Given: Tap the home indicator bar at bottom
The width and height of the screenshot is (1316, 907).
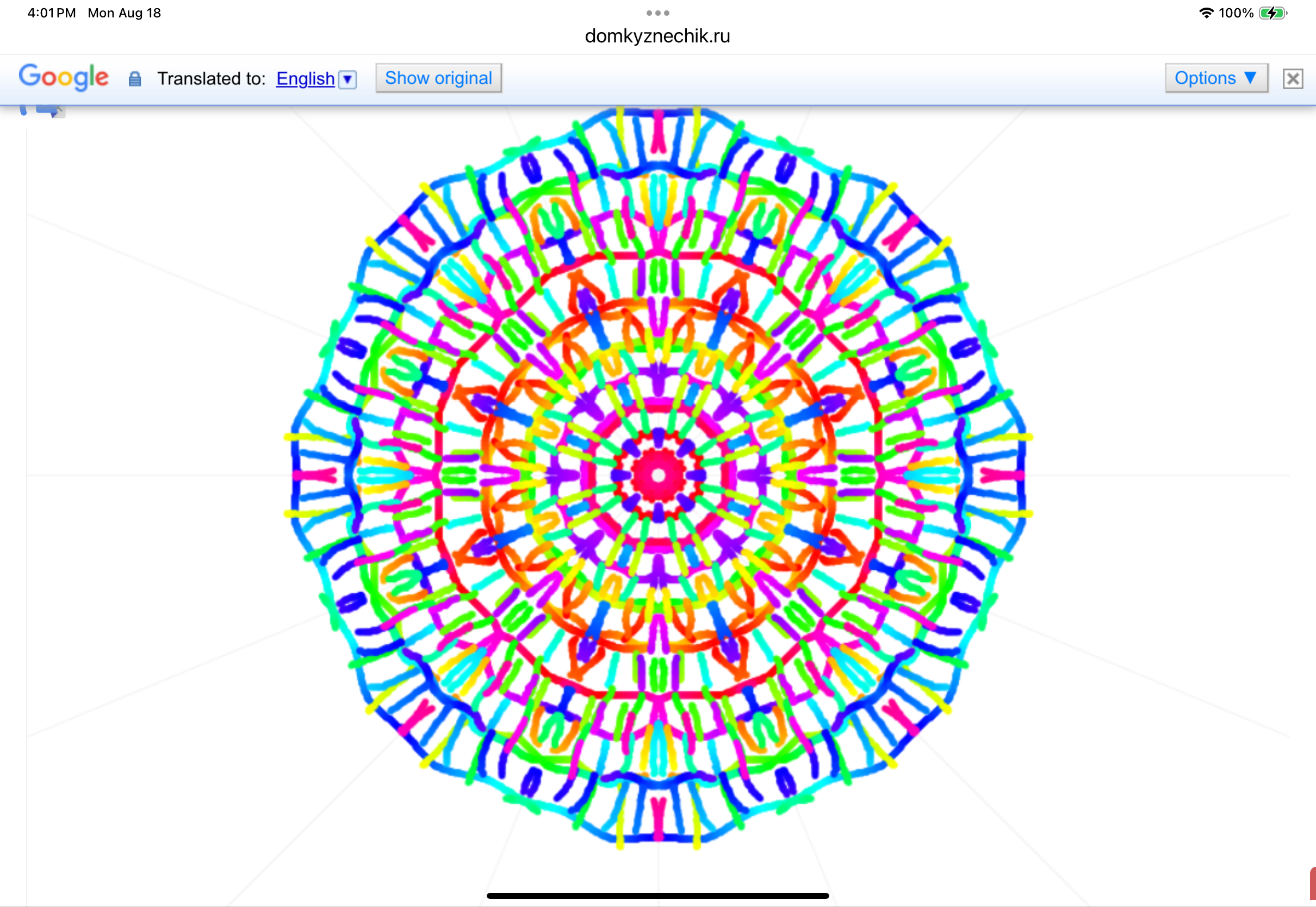Looking at the screenshot, I should (657, 896).
